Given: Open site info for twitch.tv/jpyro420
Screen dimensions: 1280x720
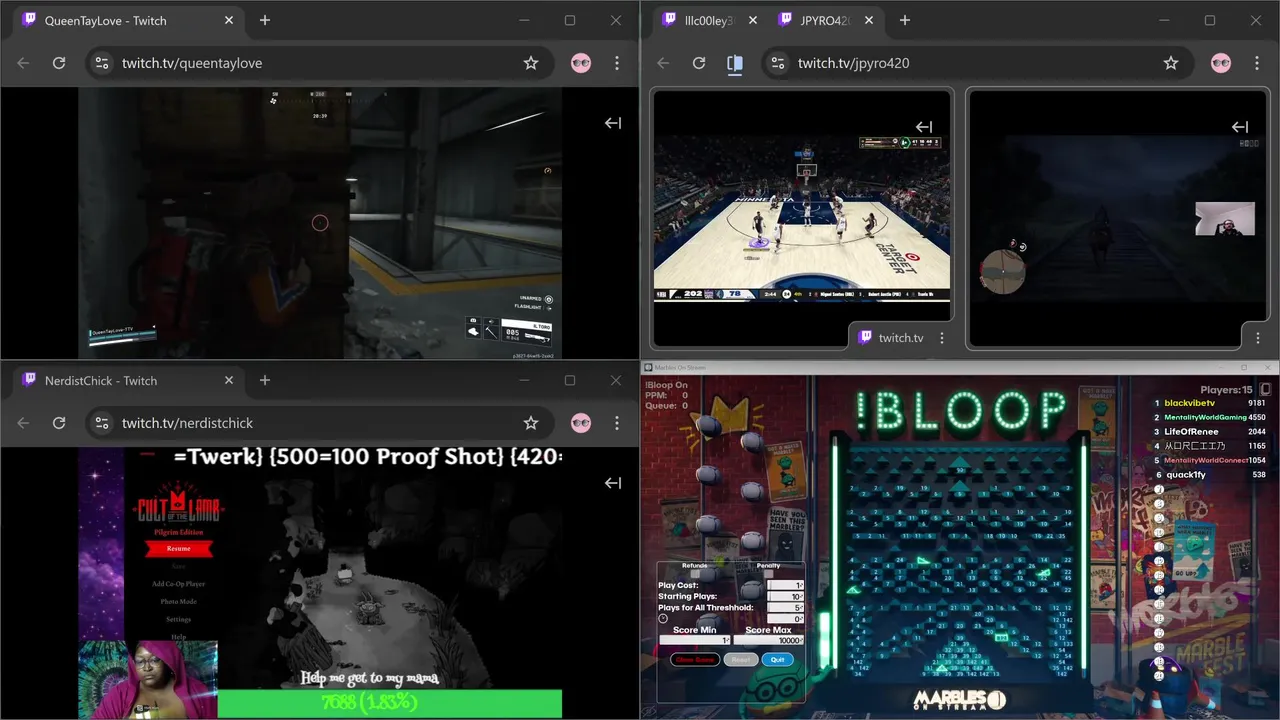Looking at the screenshot, I should [777, 63].
